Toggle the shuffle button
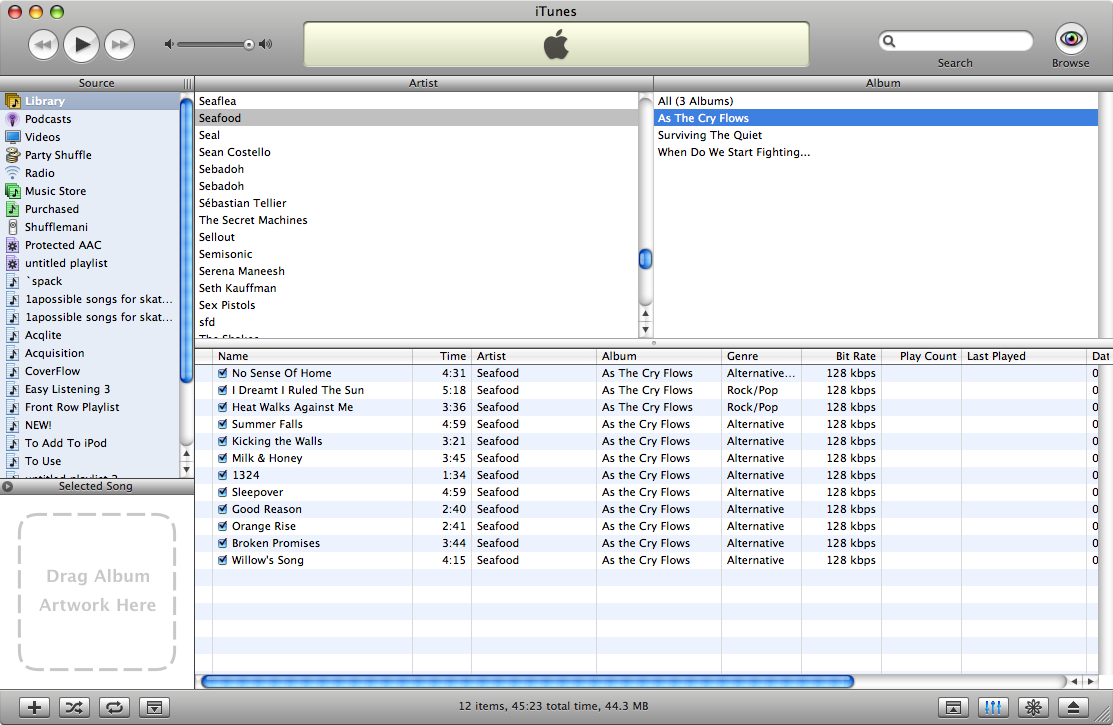Image resolution: width=1113 pixels, height=725 pixels. click(74, 707)
